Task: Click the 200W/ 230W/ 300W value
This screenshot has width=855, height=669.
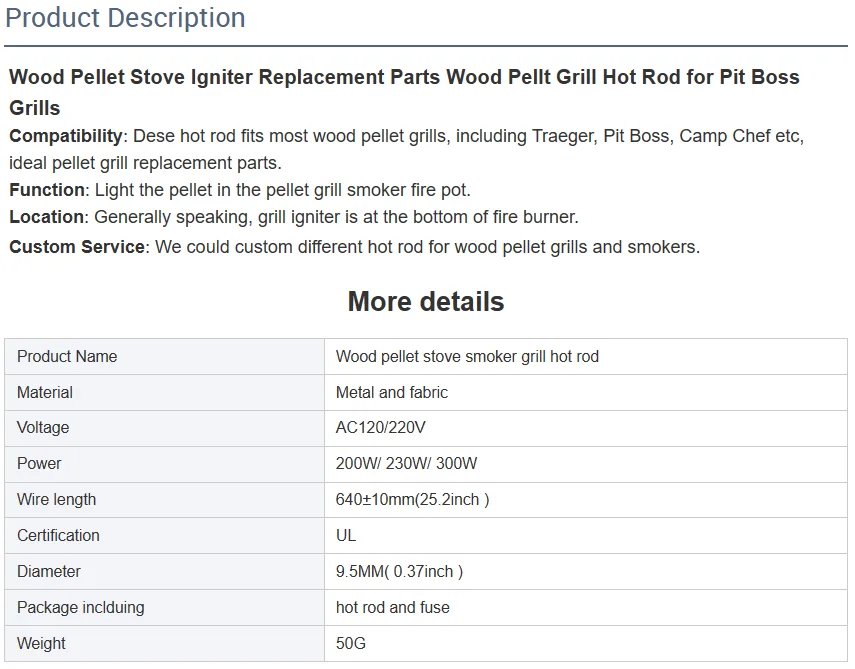Action: [x=406, y=463]
